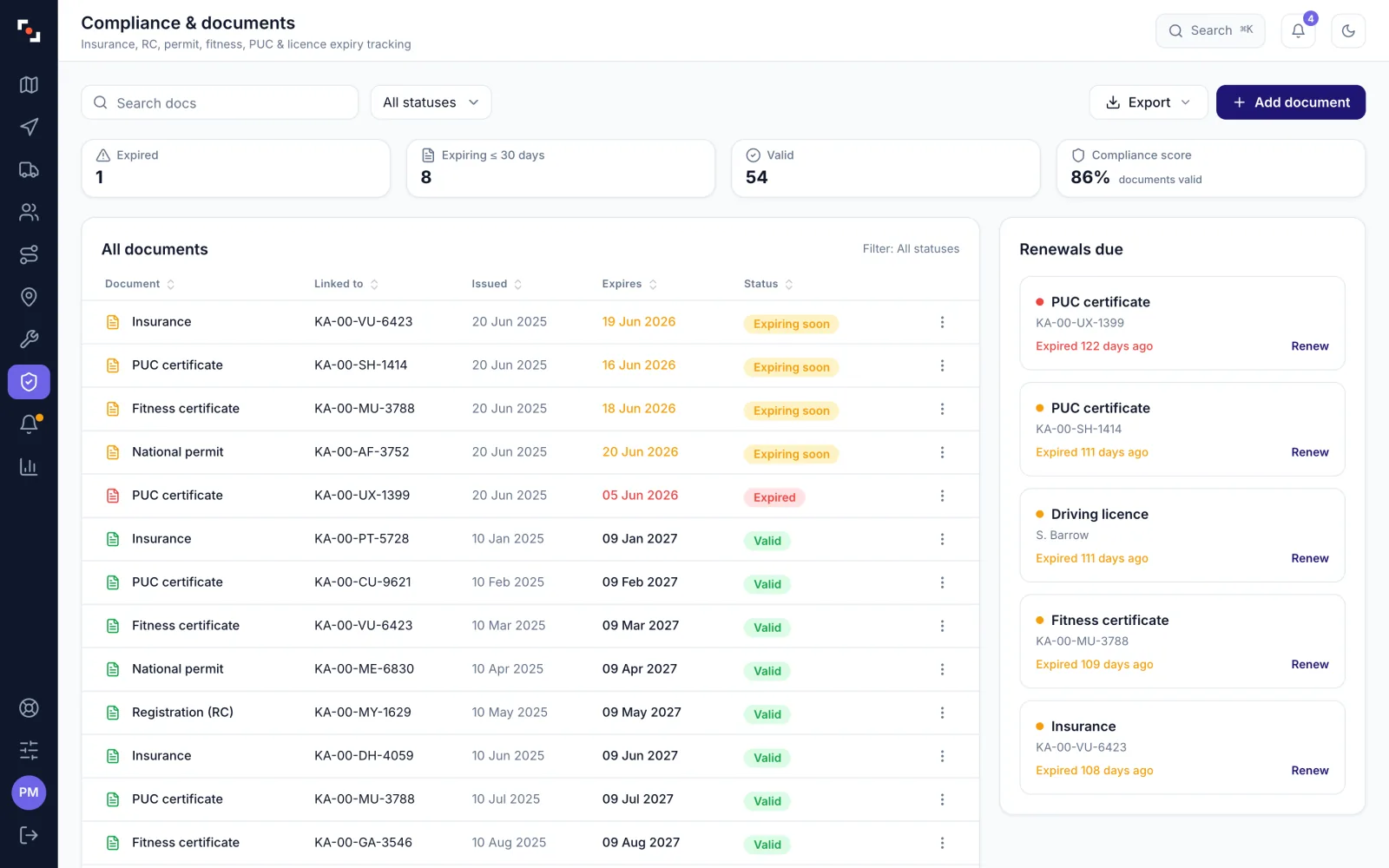Screen dimensions: 1389x868
Task: Open the global Search box
Action: [x=1209, y=31]
